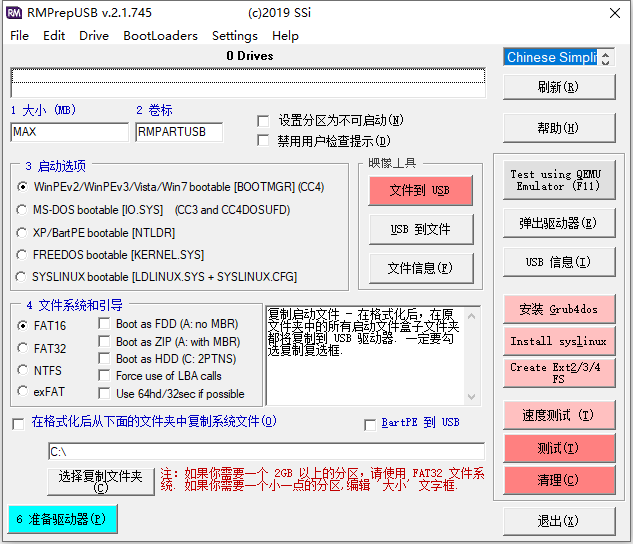This screenshot has height=544, width=633.
Task: Open the BootLoaders menu
Action: [x=160, y=36]
